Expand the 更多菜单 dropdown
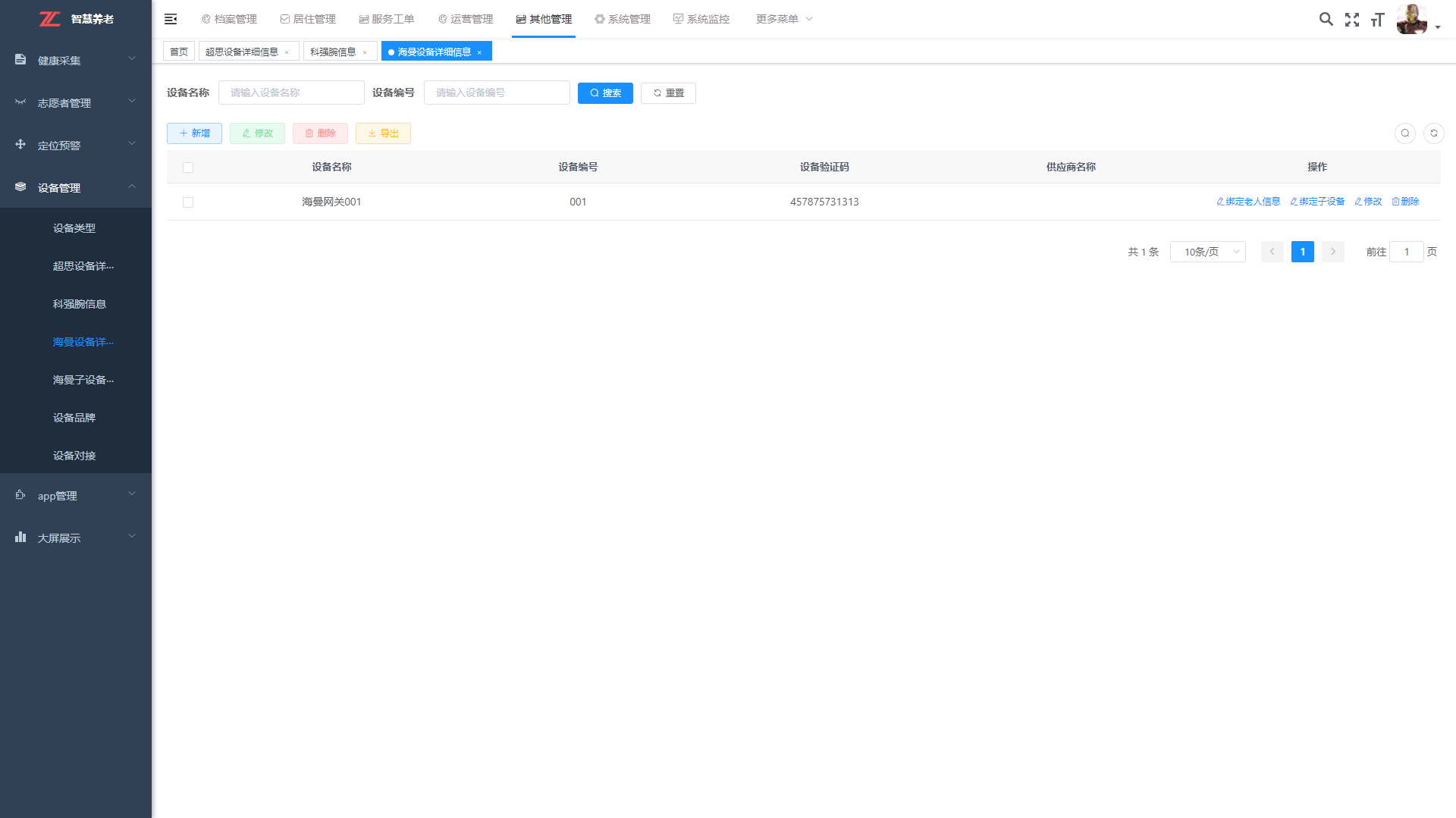 click(784, 19)
